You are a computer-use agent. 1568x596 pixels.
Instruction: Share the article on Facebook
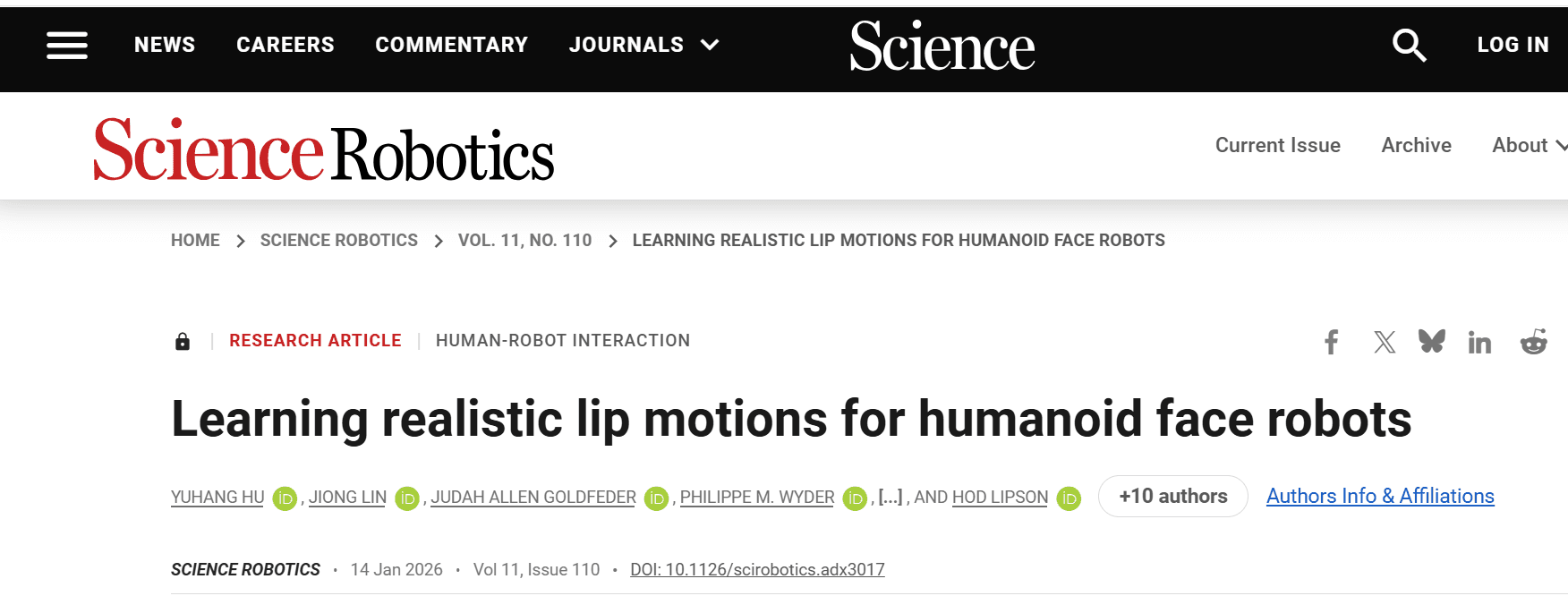[1331, 342]
